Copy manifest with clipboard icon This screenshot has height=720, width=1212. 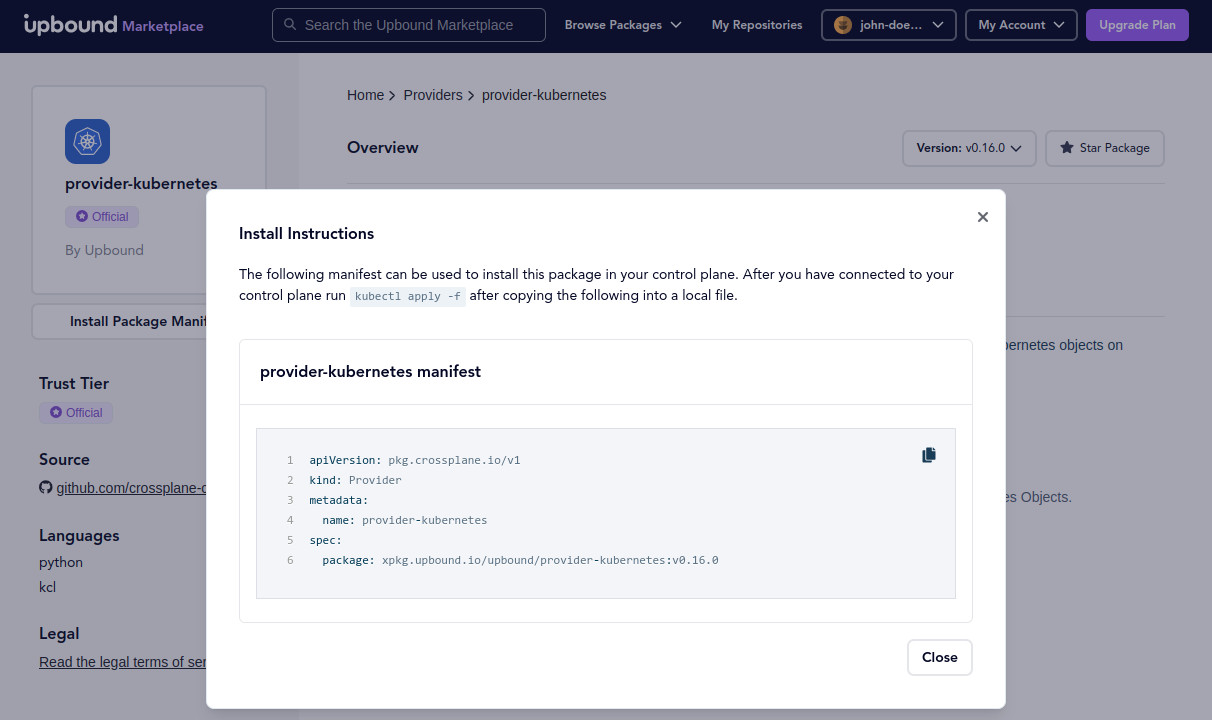click(929, 455)
